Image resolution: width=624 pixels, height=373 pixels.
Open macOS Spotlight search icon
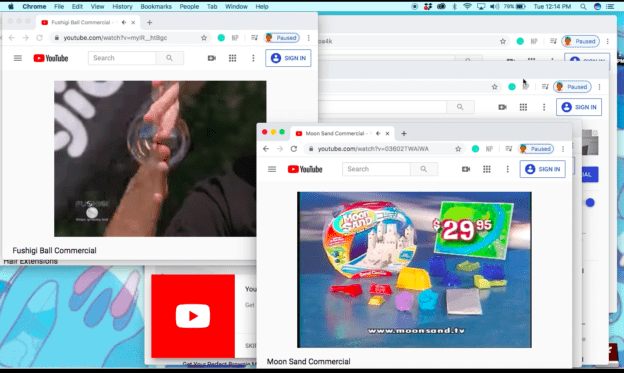click(x=583, y=6)
